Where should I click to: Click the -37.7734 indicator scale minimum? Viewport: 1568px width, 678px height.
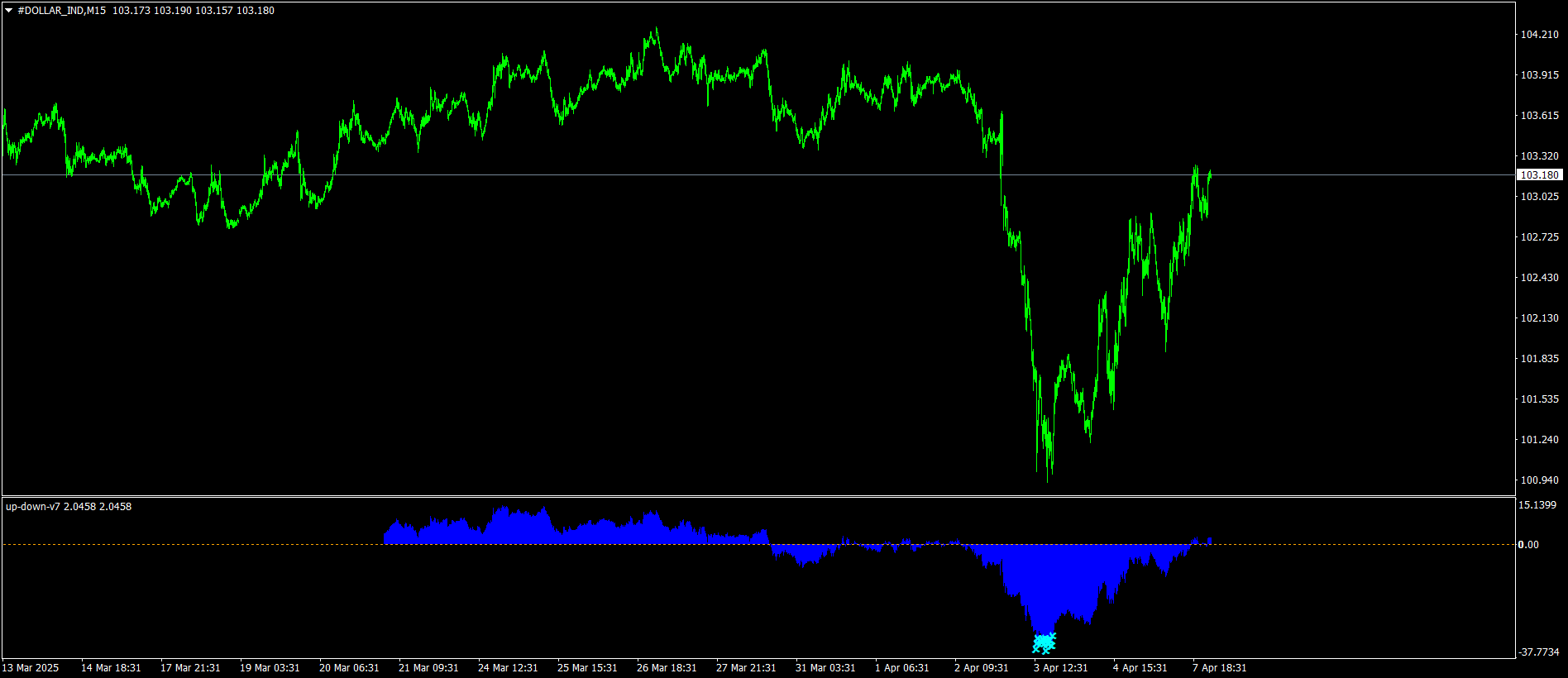(x=1538, y=652)
